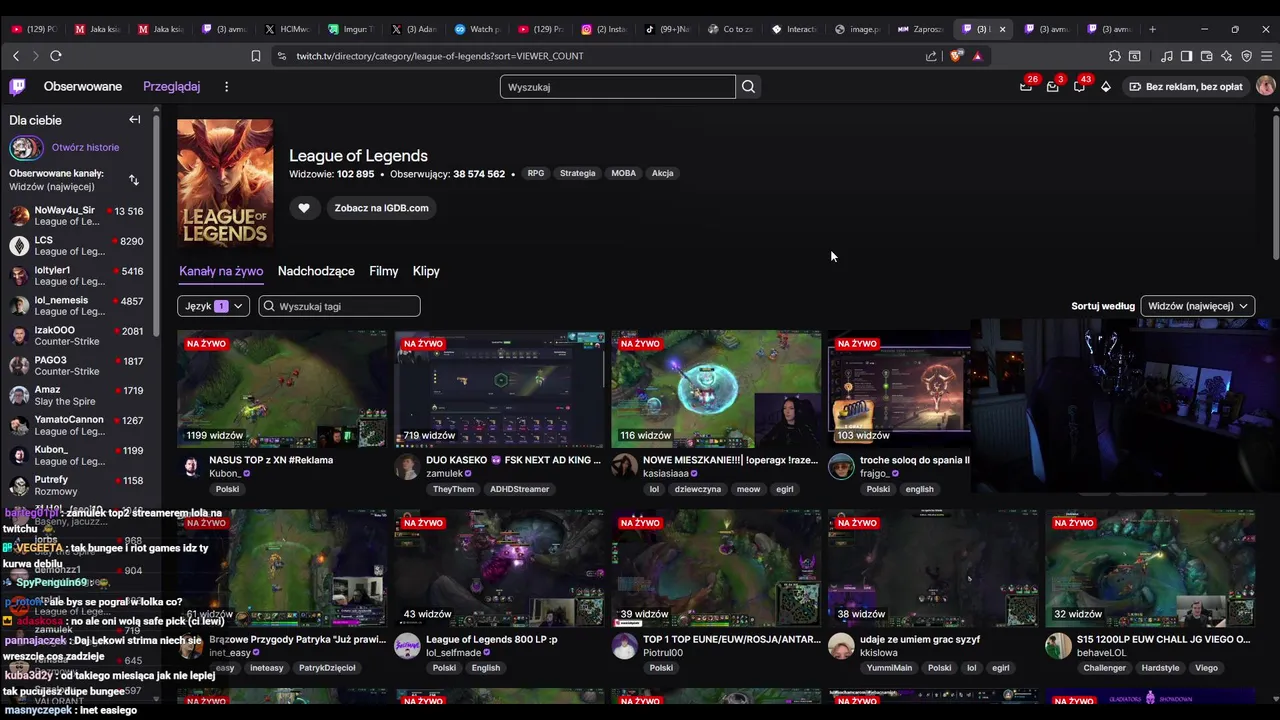Open Brave VPN shield icon
The image size is (1280, 720).
(1246, 56)
